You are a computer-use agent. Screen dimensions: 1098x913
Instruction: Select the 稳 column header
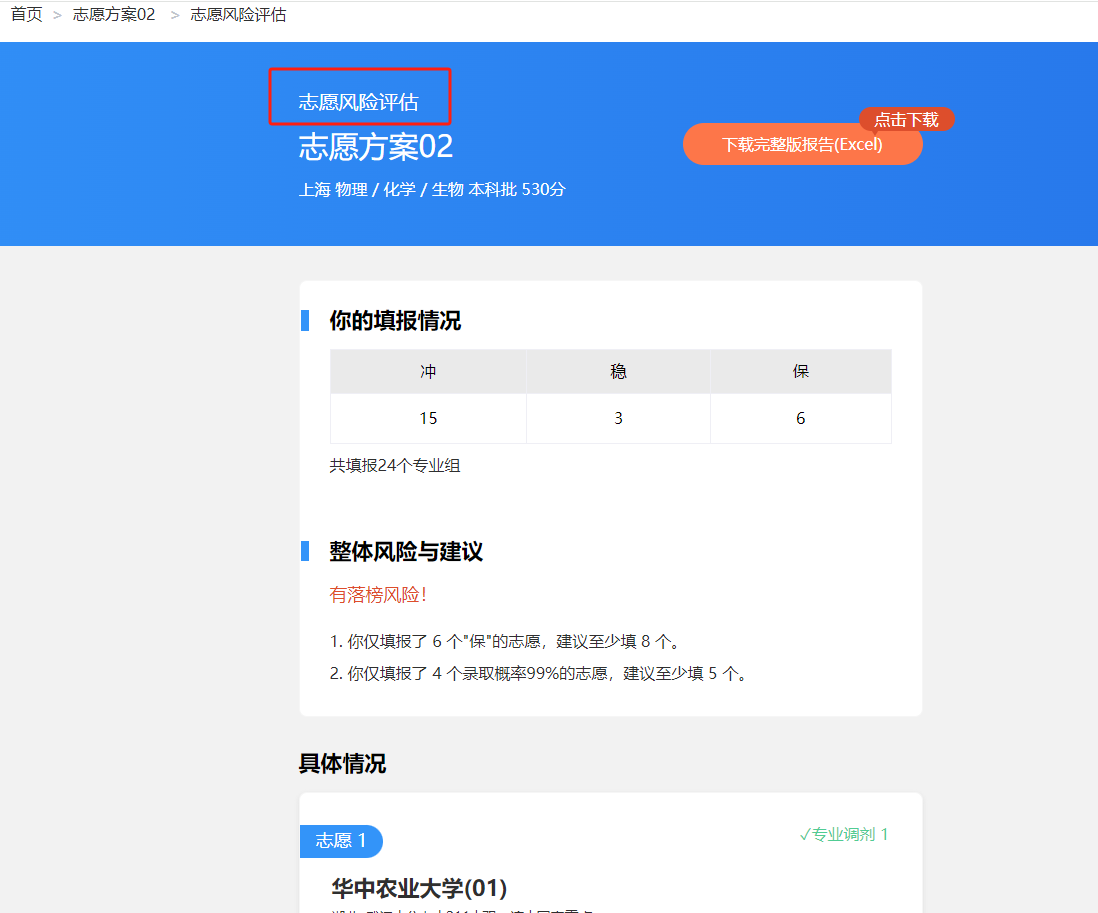[x=618, y=371]
